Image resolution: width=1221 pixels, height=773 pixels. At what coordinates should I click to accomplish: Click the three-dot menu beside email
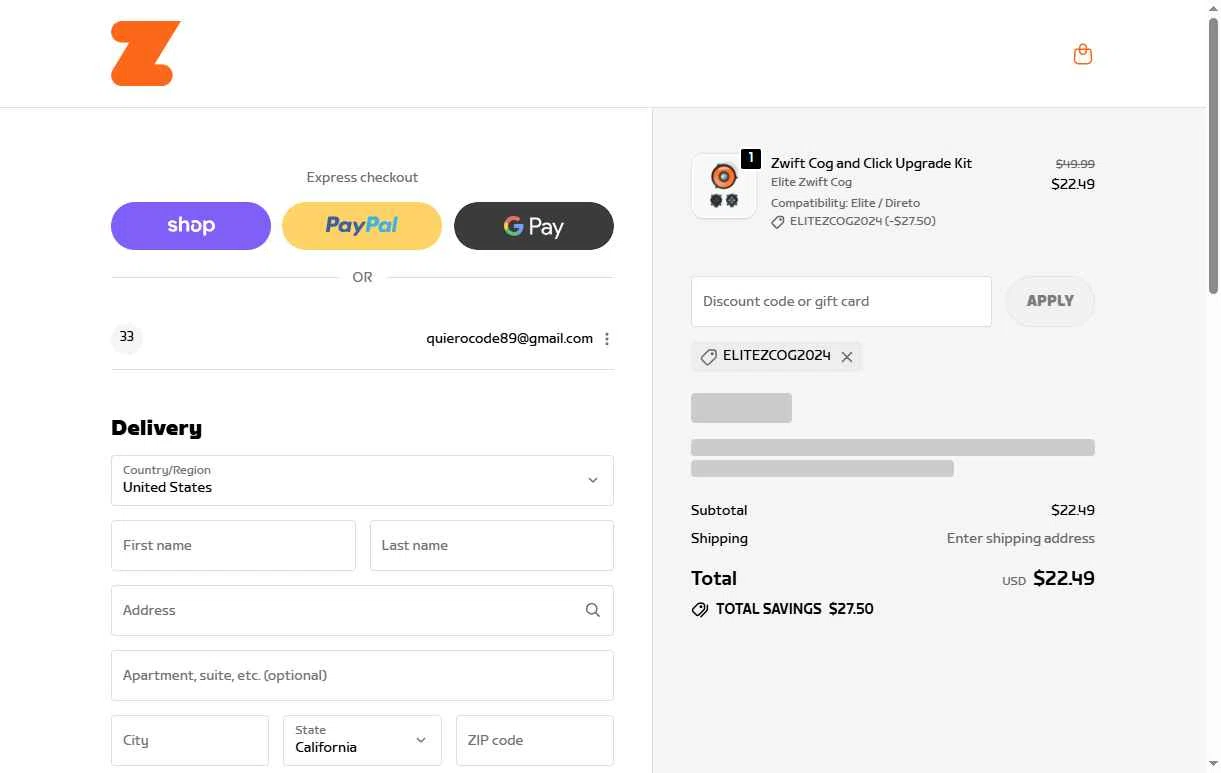[x=607, y=339]
